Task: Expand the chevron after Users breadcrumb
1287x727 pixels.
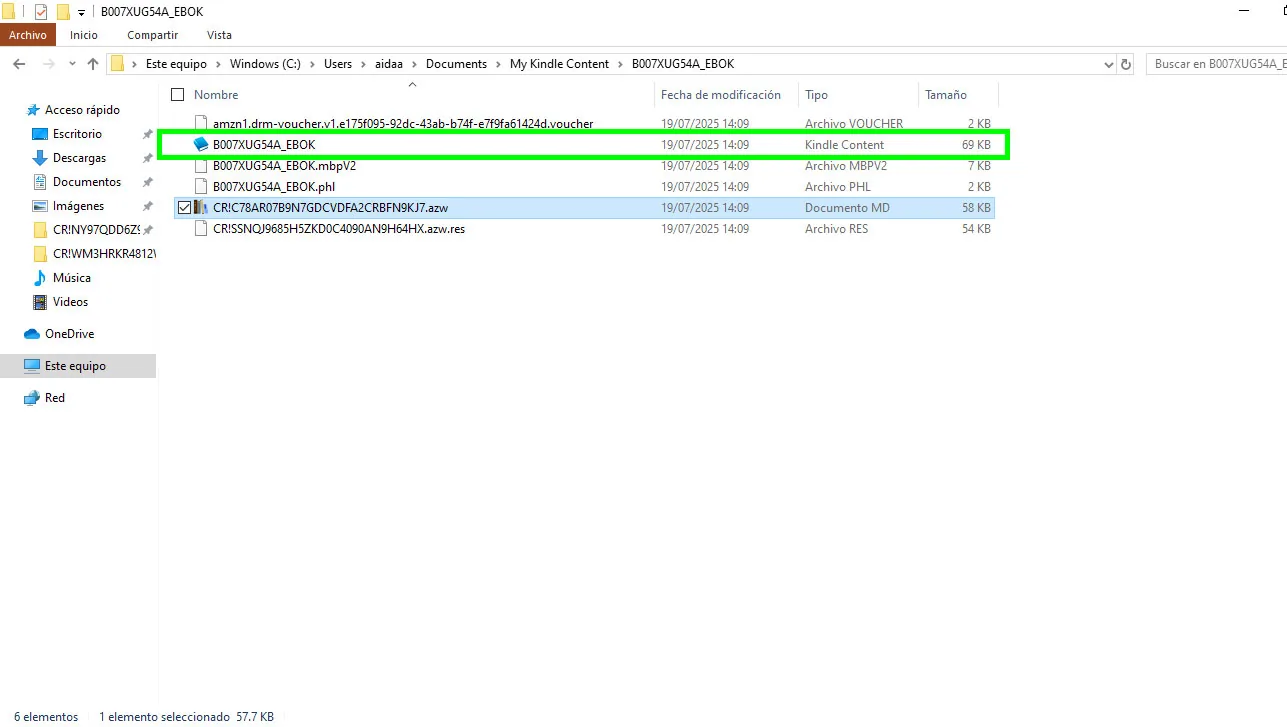Action: tap(363, 64)
